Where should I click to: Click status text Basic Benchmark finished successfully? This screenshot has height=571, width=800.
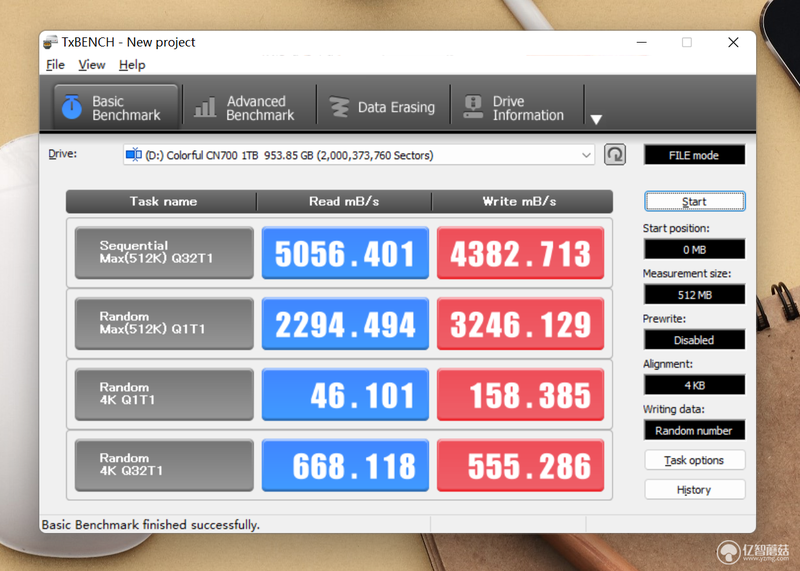(x=151, y=525)
